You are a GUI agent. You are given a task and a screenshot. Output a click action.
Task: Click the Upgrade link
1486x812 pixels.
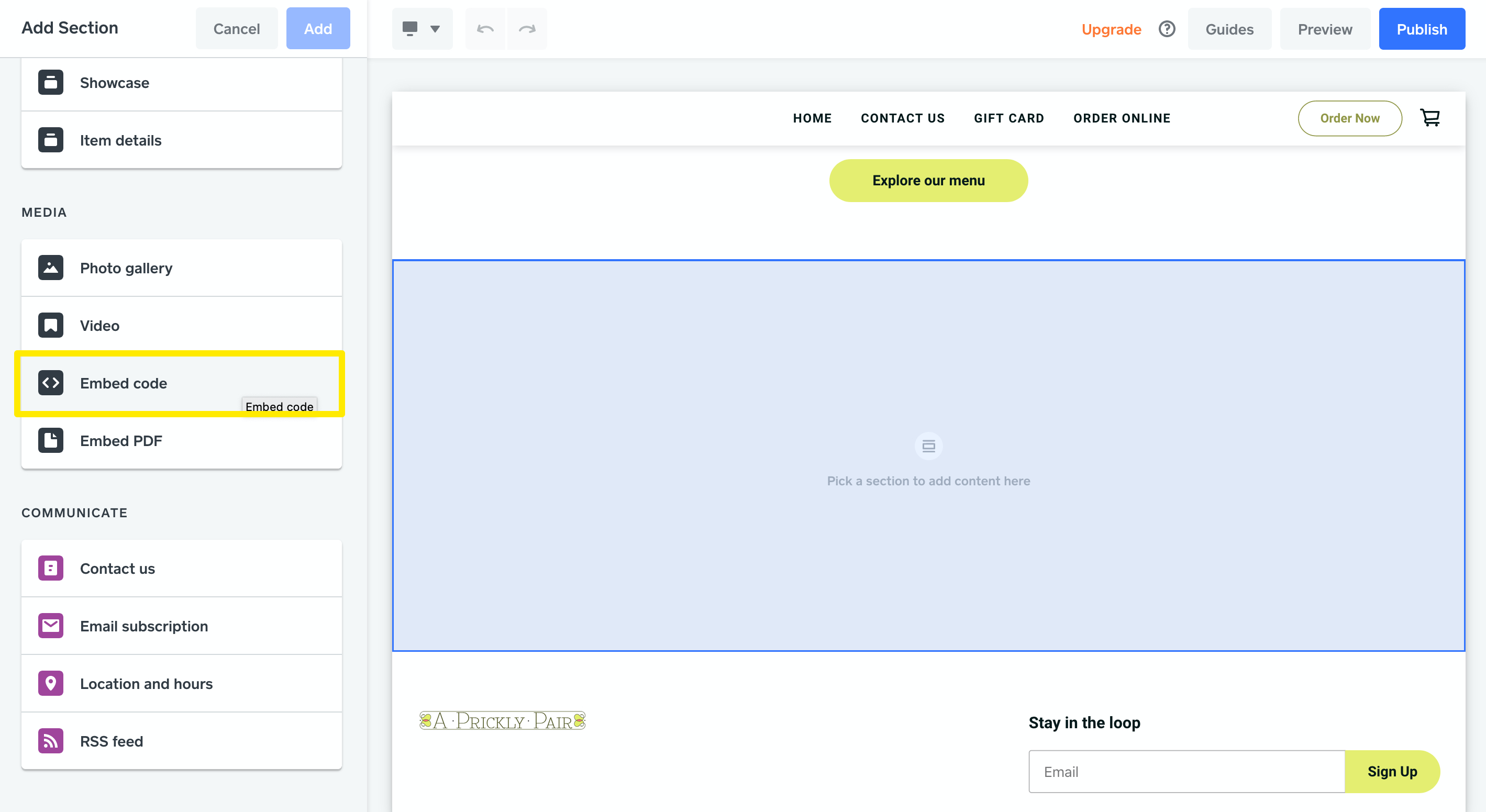pyautogui.click(x=1111, y=29)
